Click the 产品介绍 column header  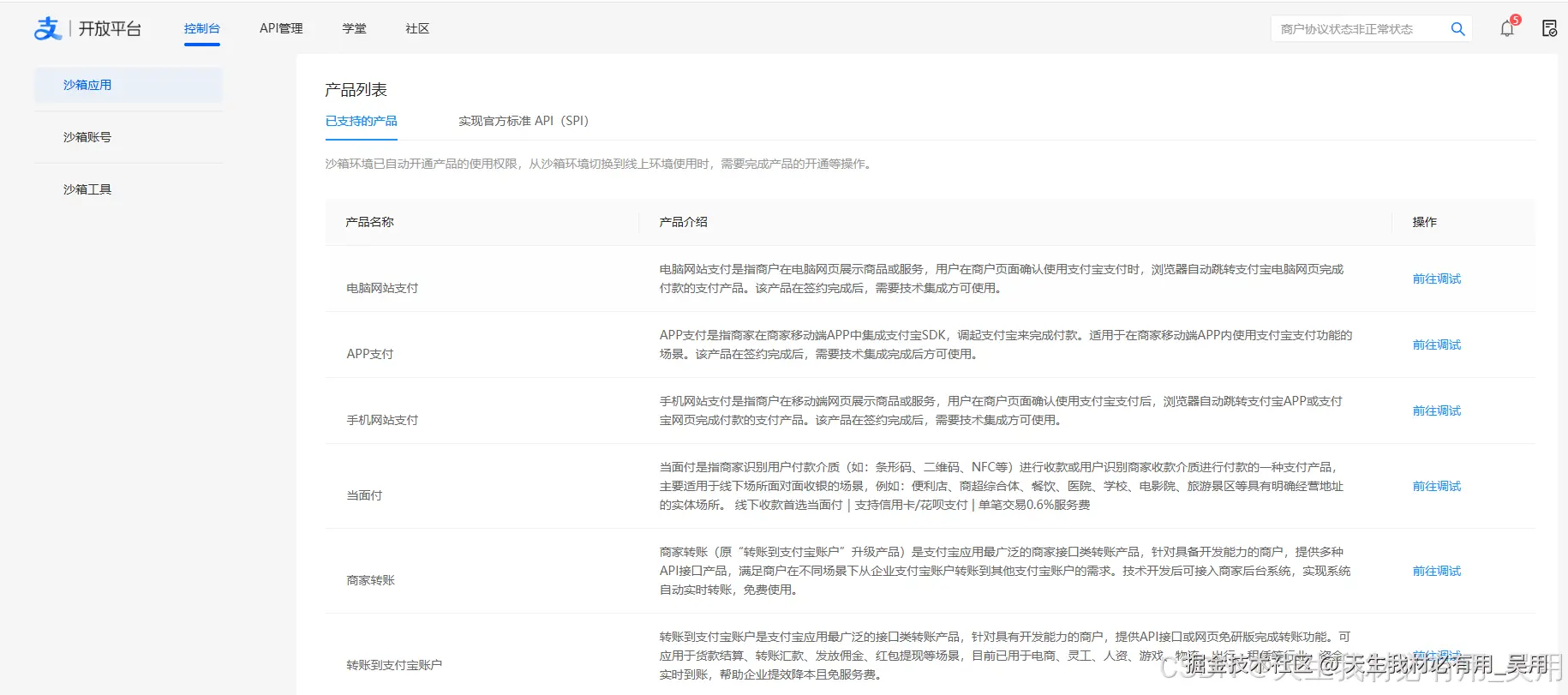683,222
